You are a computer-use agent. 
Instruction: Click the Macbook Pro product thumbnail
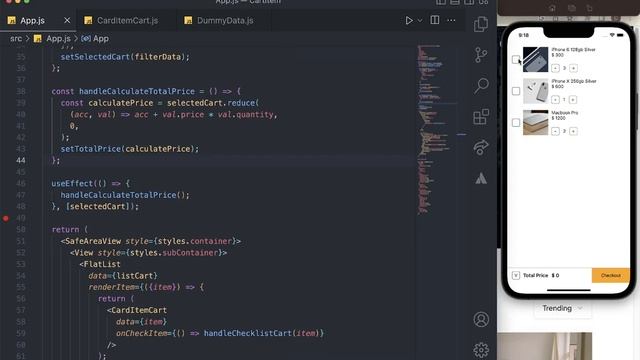[536, 122]
